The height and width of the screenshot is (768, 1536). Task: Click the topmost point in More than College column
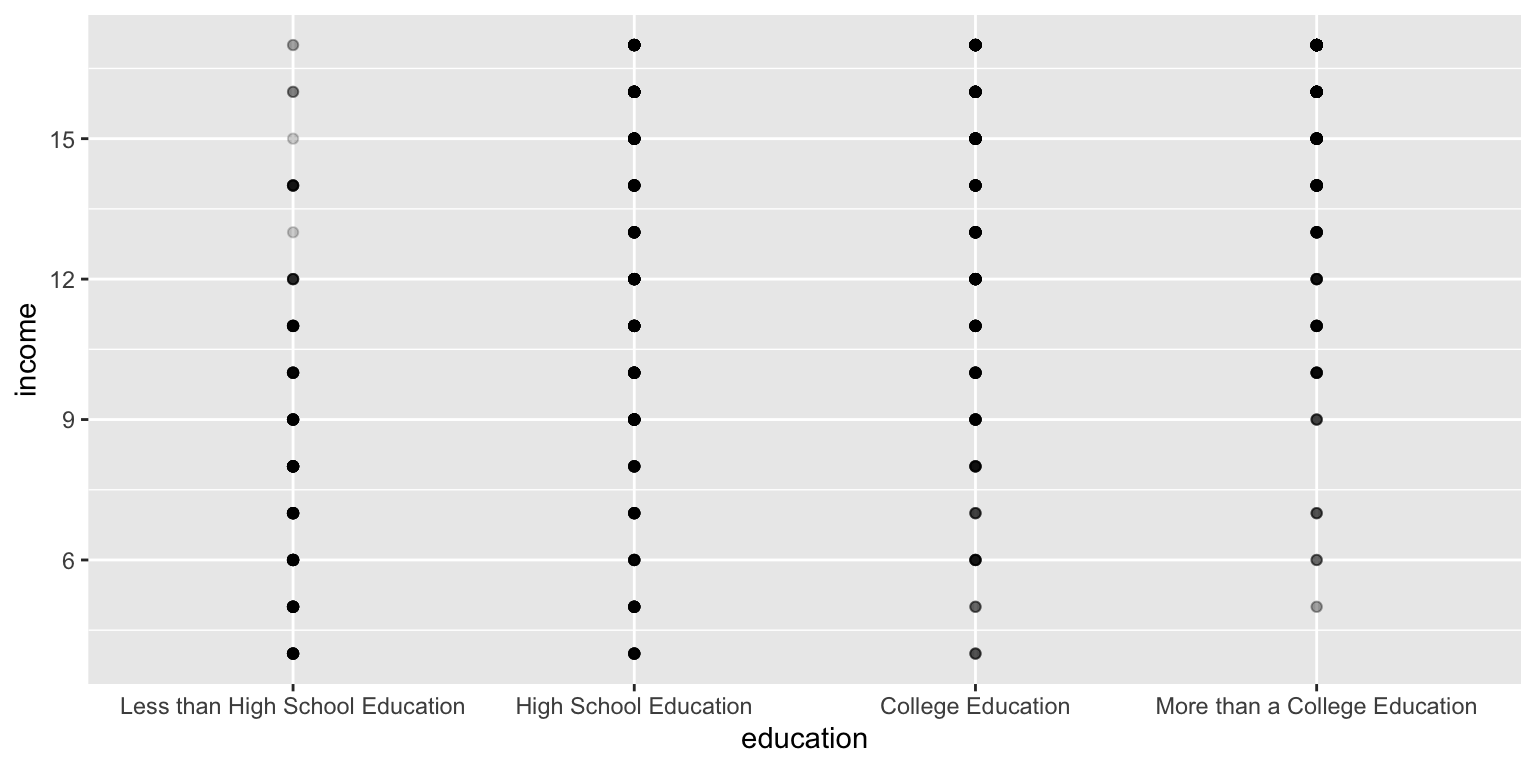point(1316,45)
